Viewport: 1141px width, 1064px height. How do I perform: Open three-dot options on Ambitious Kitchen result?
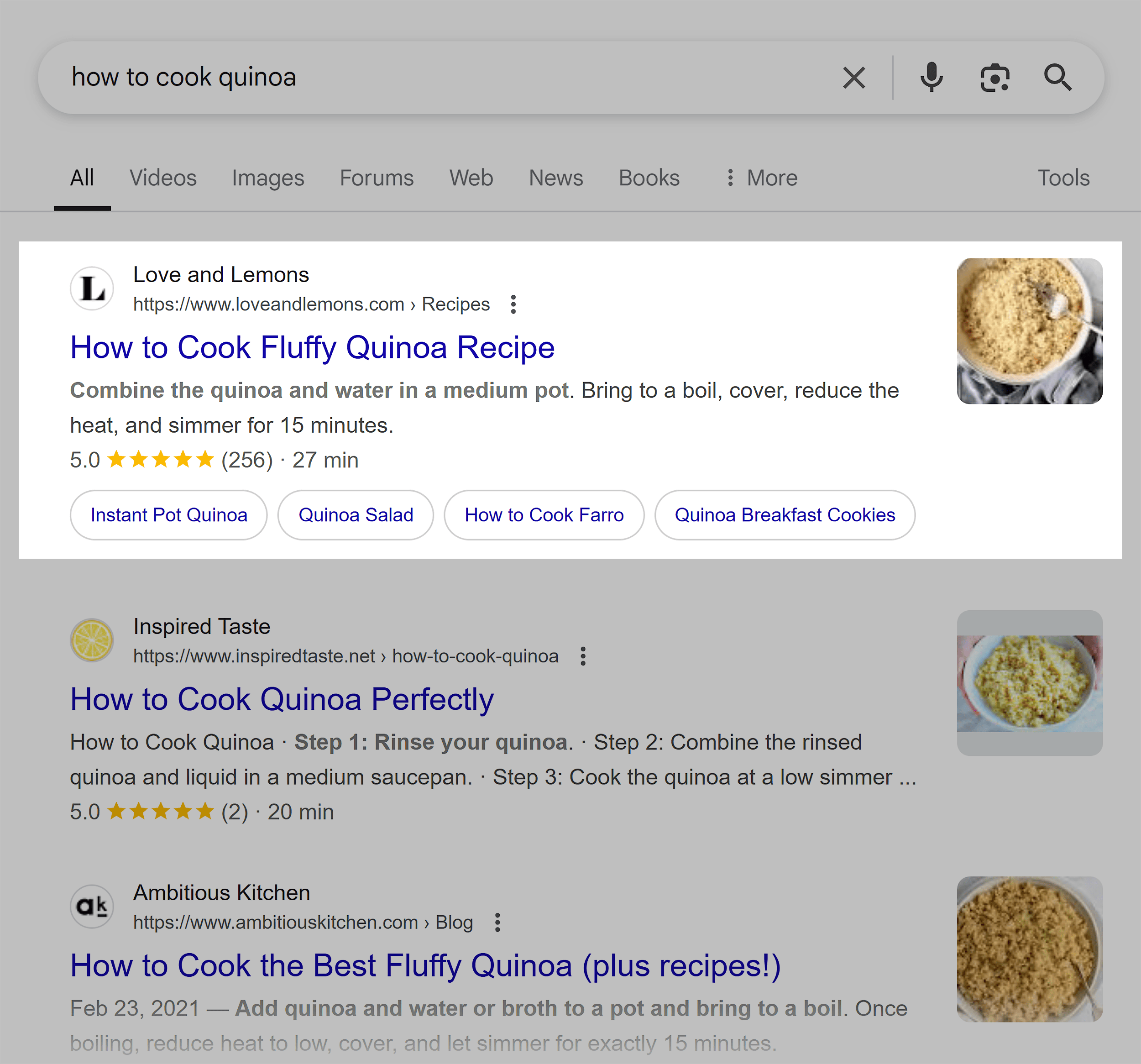pyautogui.click(x=497, y=922)
